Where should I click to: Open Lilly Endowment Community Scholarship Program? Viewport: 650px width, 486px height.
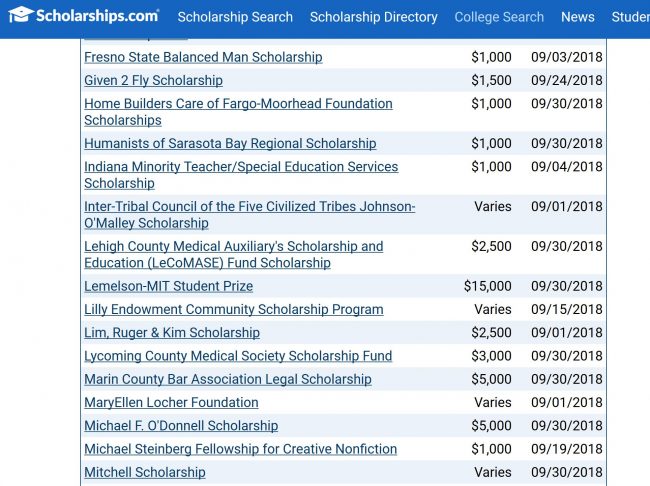233,310
